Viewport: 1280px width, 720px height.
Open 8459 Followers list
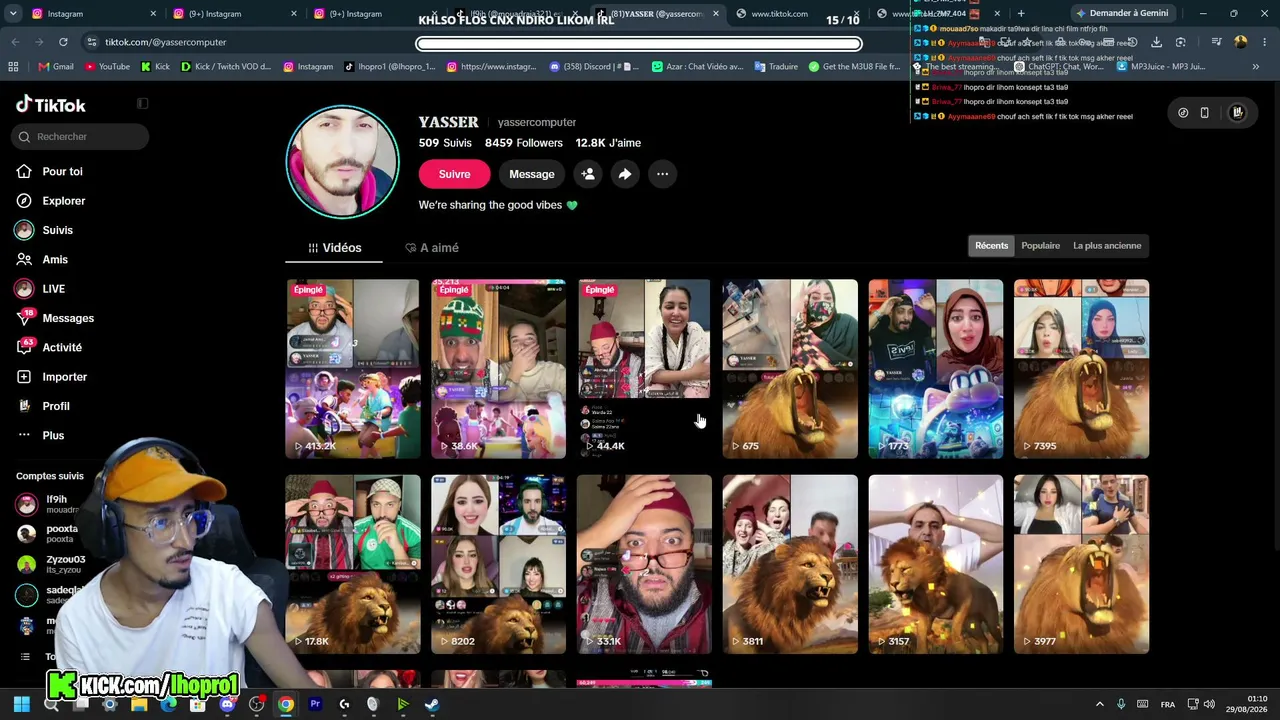524,143
